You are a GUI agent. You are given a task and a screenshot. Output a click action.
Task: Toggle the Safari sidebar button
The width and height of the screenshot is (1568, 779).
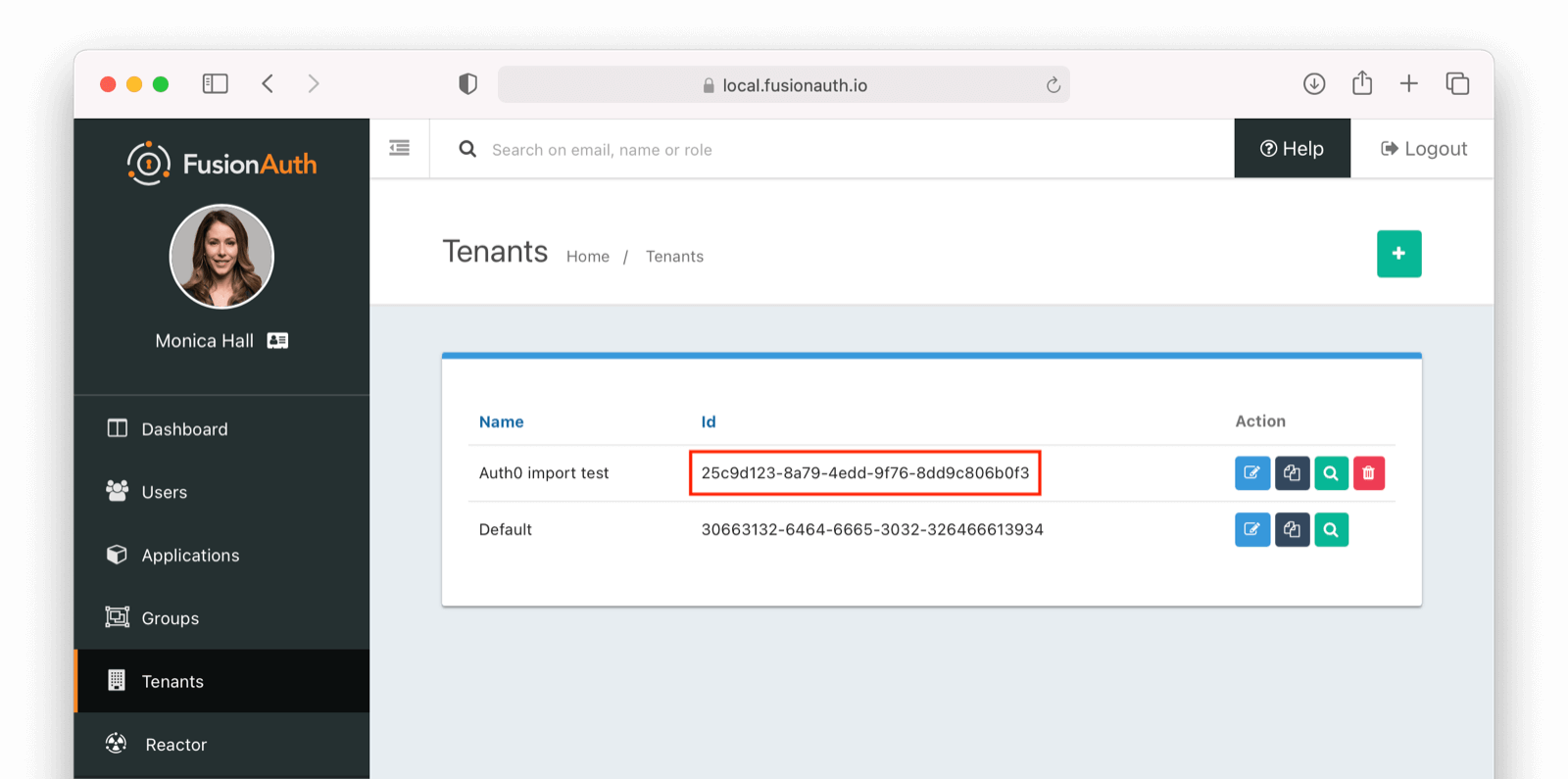coord(215,83)
